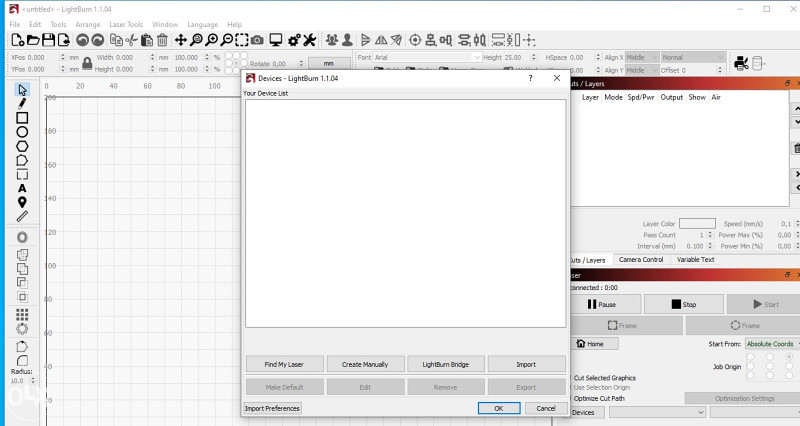Click the Undo arrow icon
Viewport: 800px width, 426px height.
click(x=82, y=40)
